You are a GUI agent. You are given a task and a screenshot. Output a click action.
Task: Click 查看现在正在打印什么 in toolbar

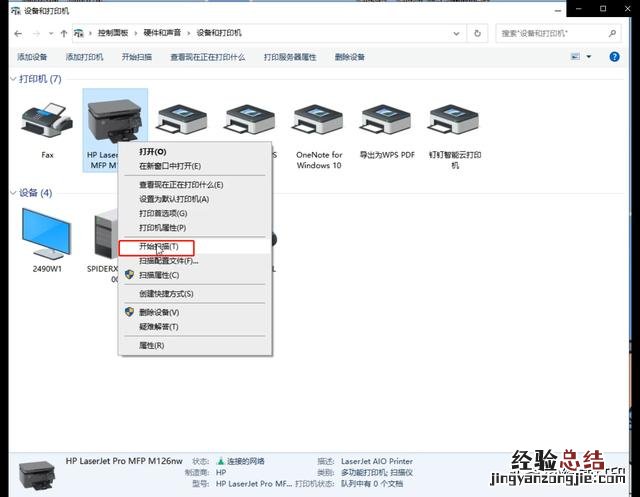[x=208, y=57]
